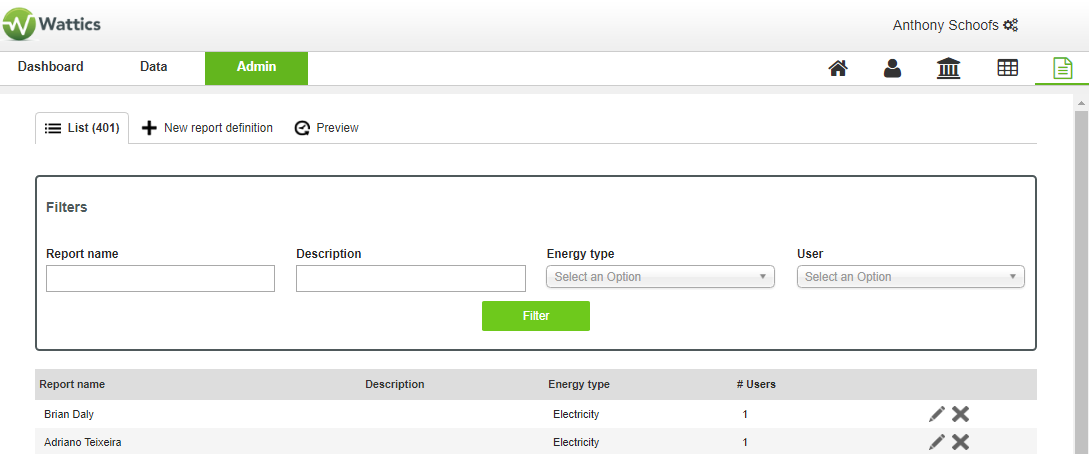The height and width of the screenshot is (454, 1089).
Task: Delete the Adriano Teixeira report
Action: pyautogui.click(x=960, y=442)
